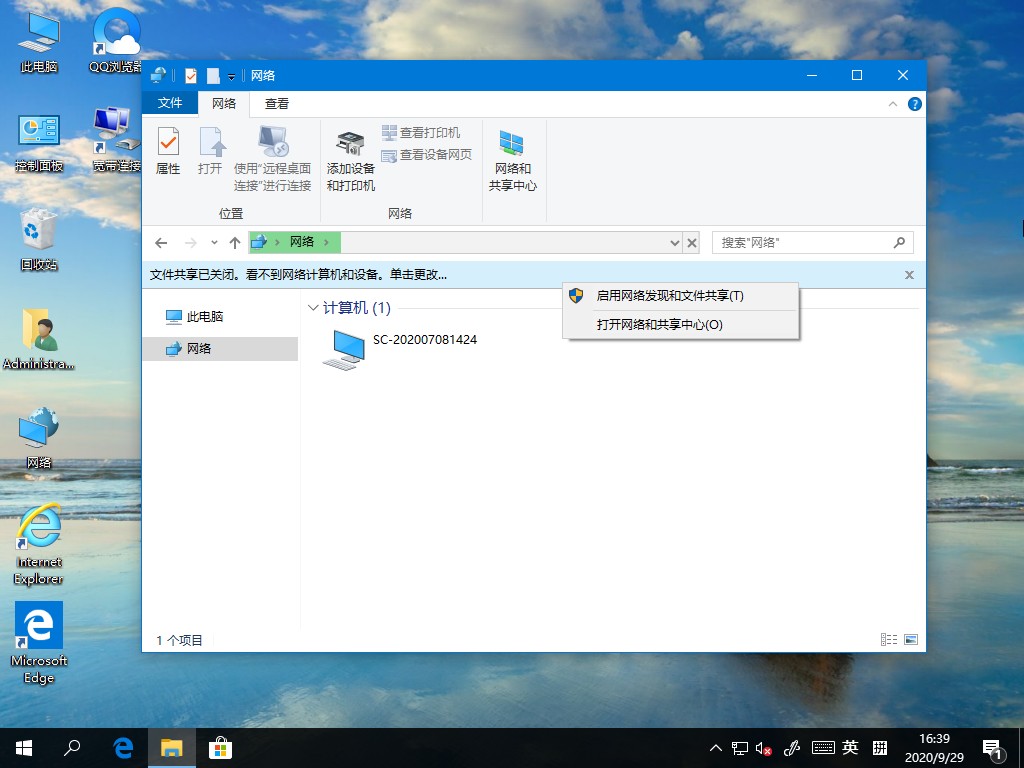
Task: Click the muted volume icon in tray
Action: tap(762, 747)
